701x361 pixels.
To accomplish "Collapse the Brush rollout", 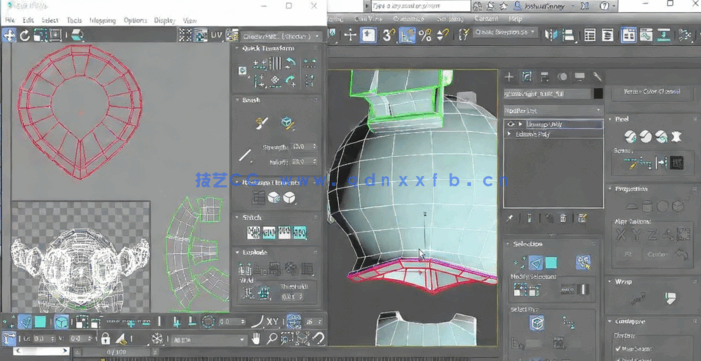I will (x=237, y=100).
